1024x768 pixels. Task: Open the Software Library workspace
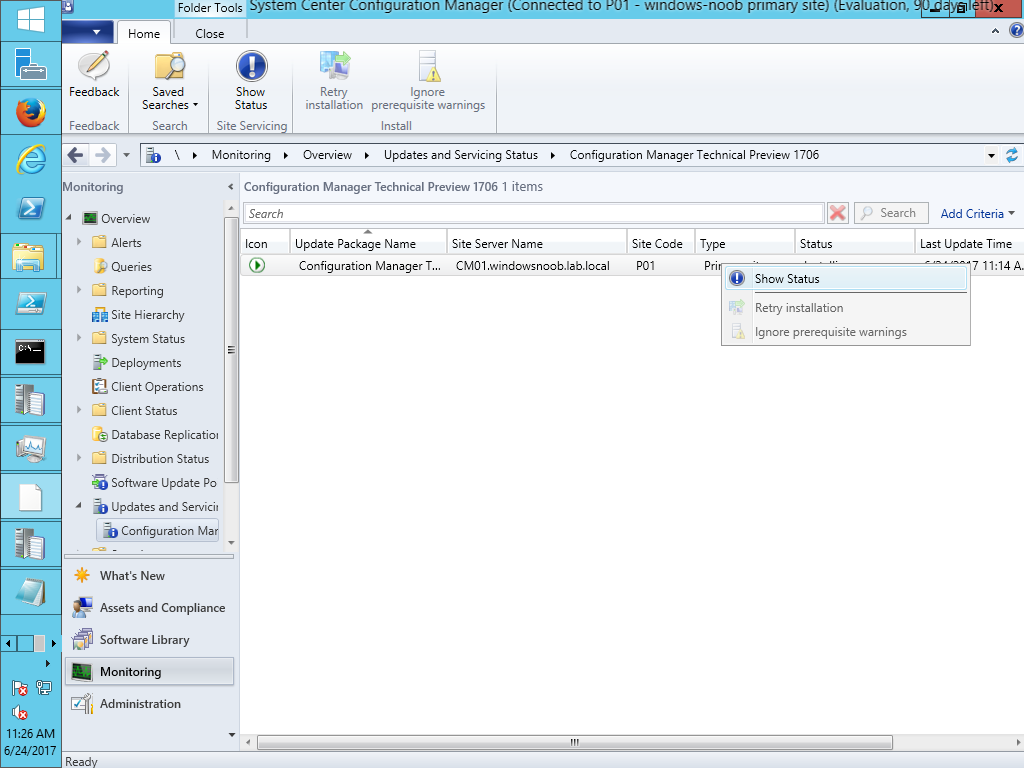pyautogui.click(x=150, y=639)
